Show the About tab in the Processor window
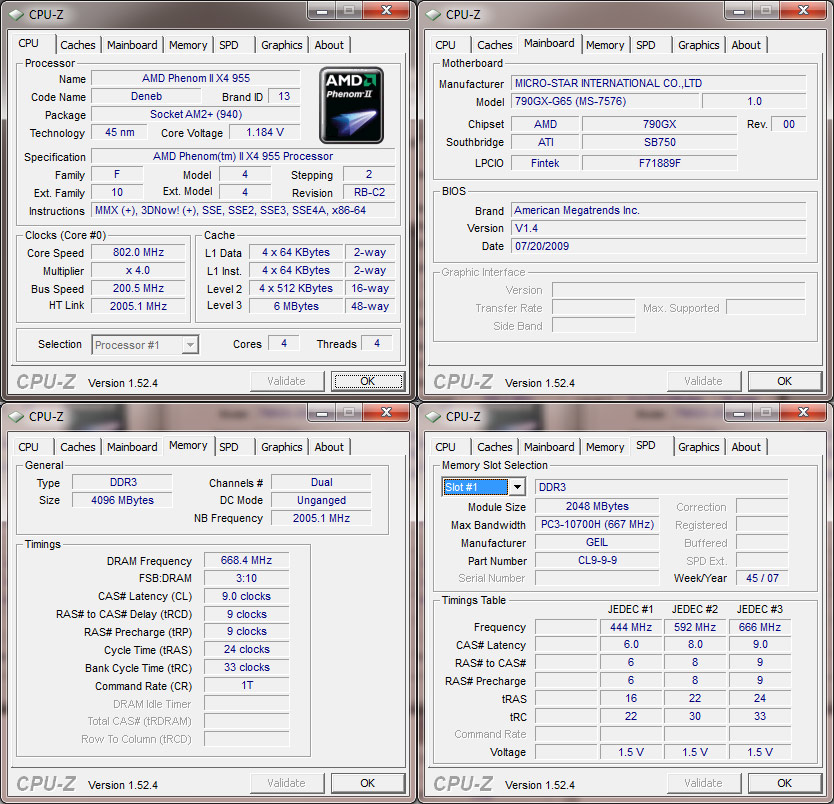 329,45
